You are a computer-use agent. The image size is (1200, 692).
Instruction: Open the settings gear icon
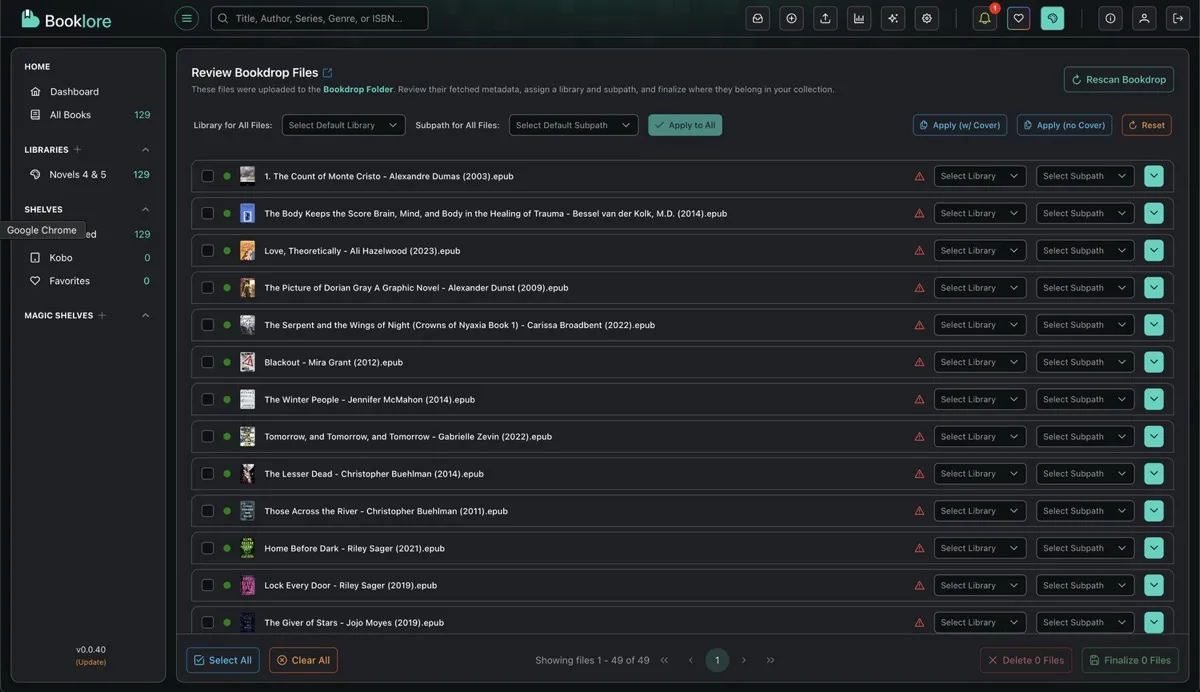click(x=927, y=18)
